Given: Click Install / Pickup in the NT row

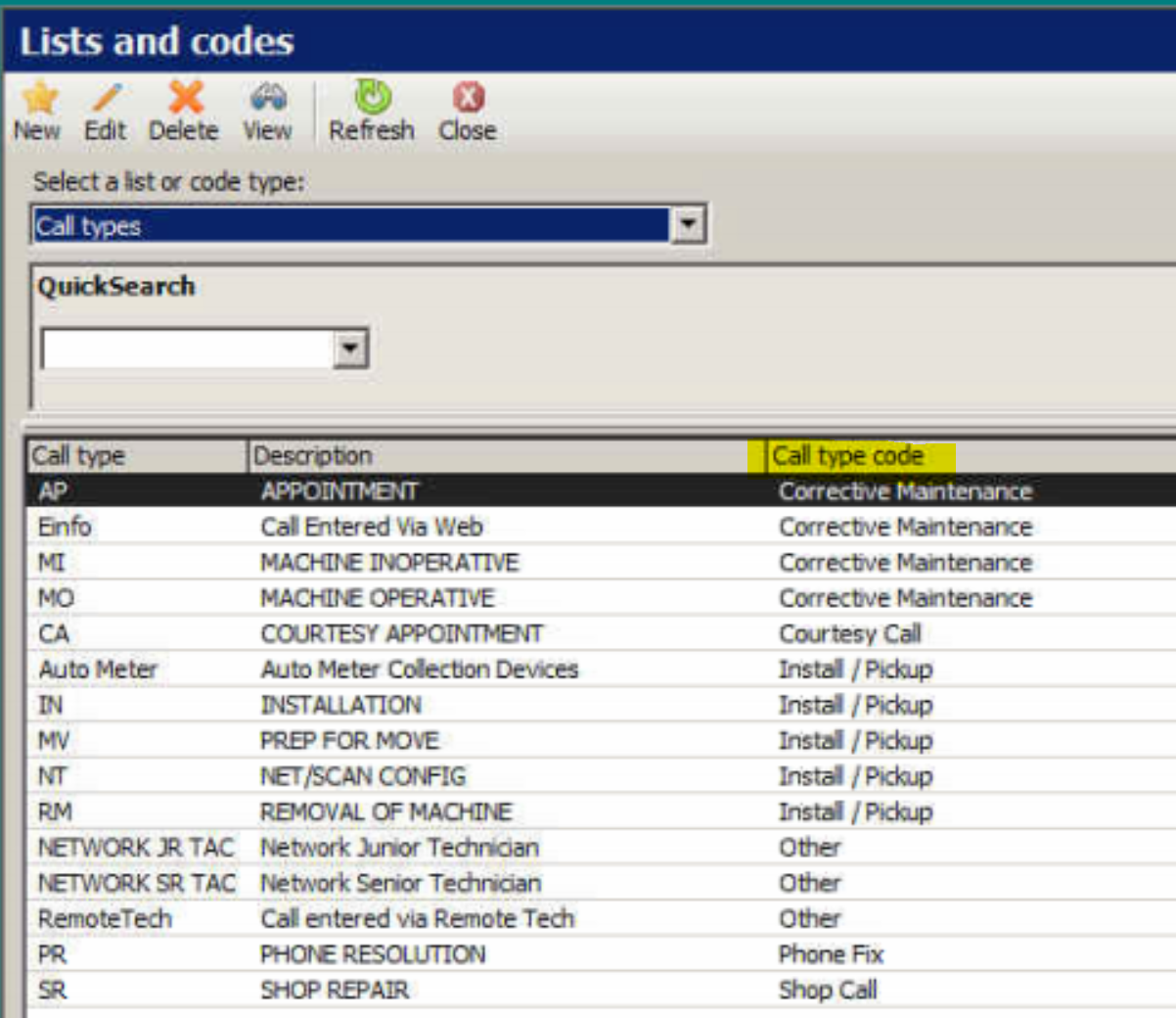Looking at the screenshot, I should coord(856,776).
